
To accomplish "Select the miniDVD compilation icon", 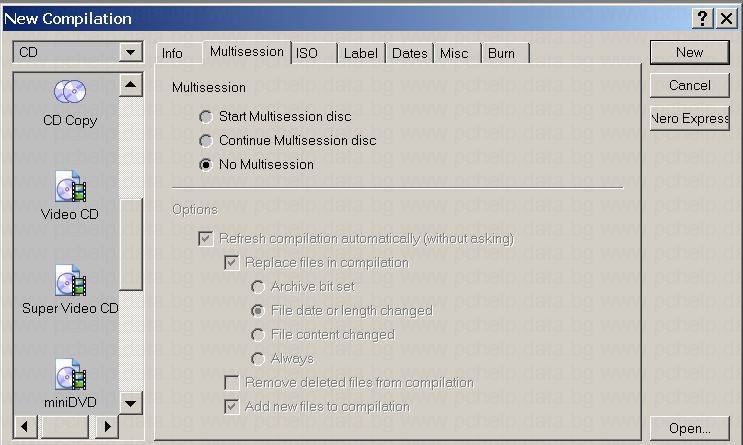I will [x=69, y=377].
